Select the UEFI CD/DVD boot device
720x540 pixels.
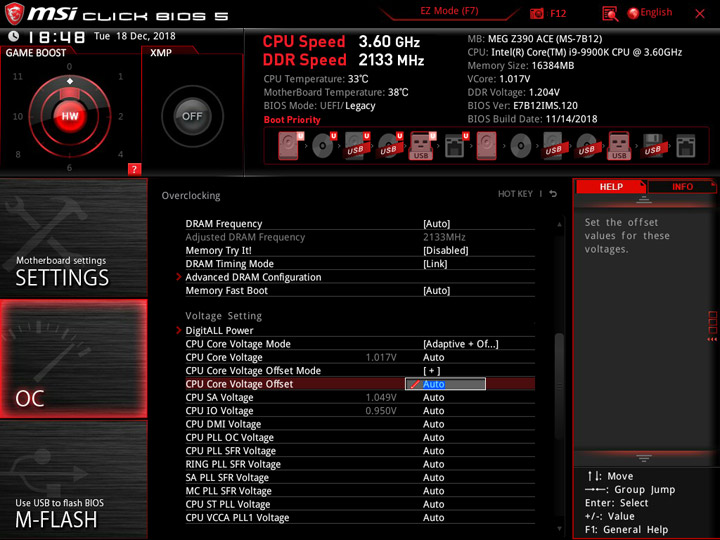(x=324, y=146)
